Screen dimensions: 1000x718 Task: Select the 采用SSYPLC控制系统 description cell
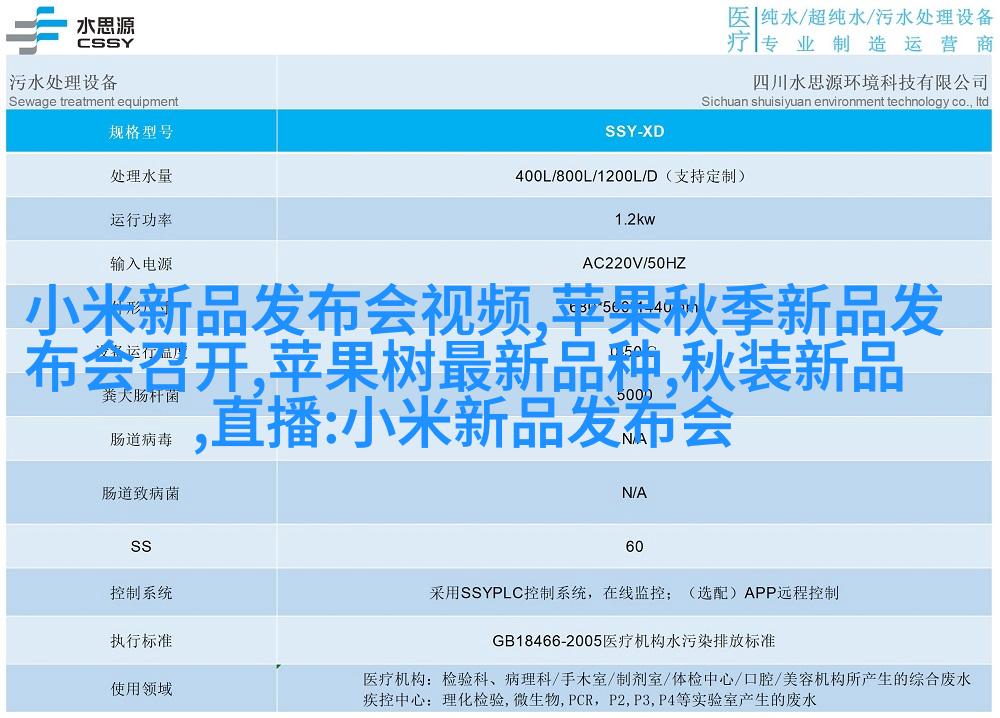(x=635, y=593)
